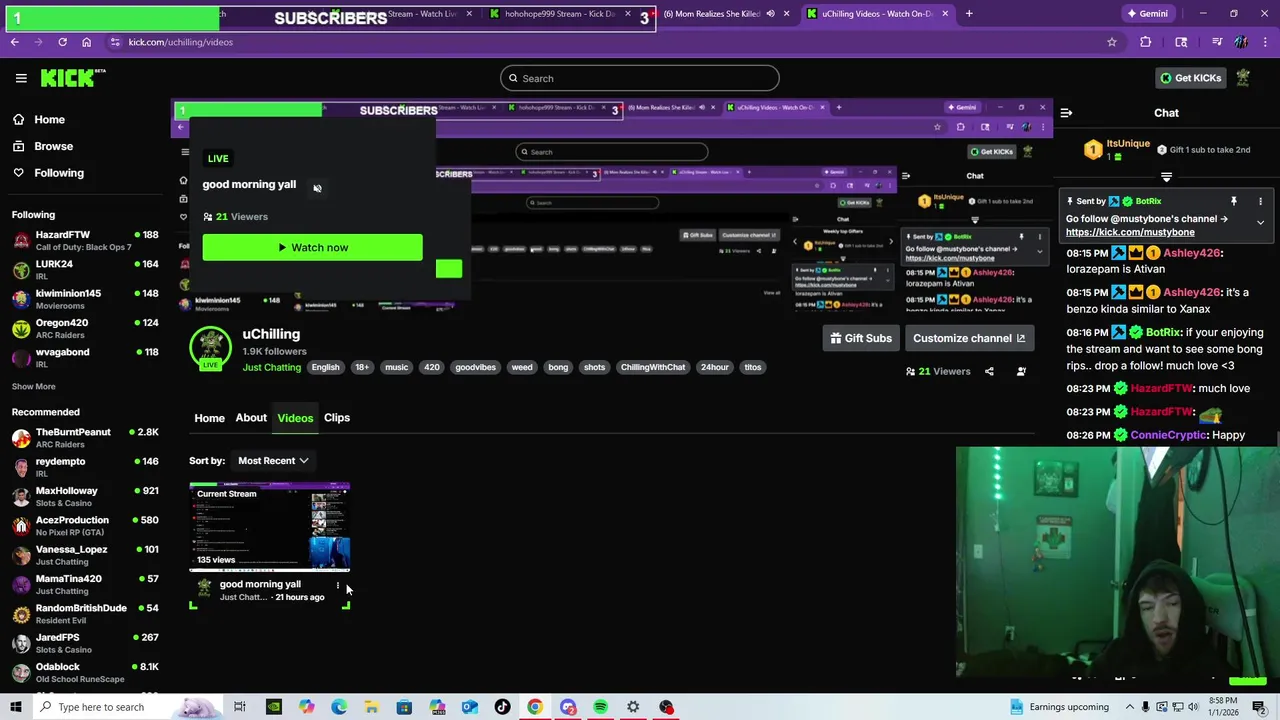Click the Gift Subs button
Screen dimensions: 1280x720
[861, 338]
